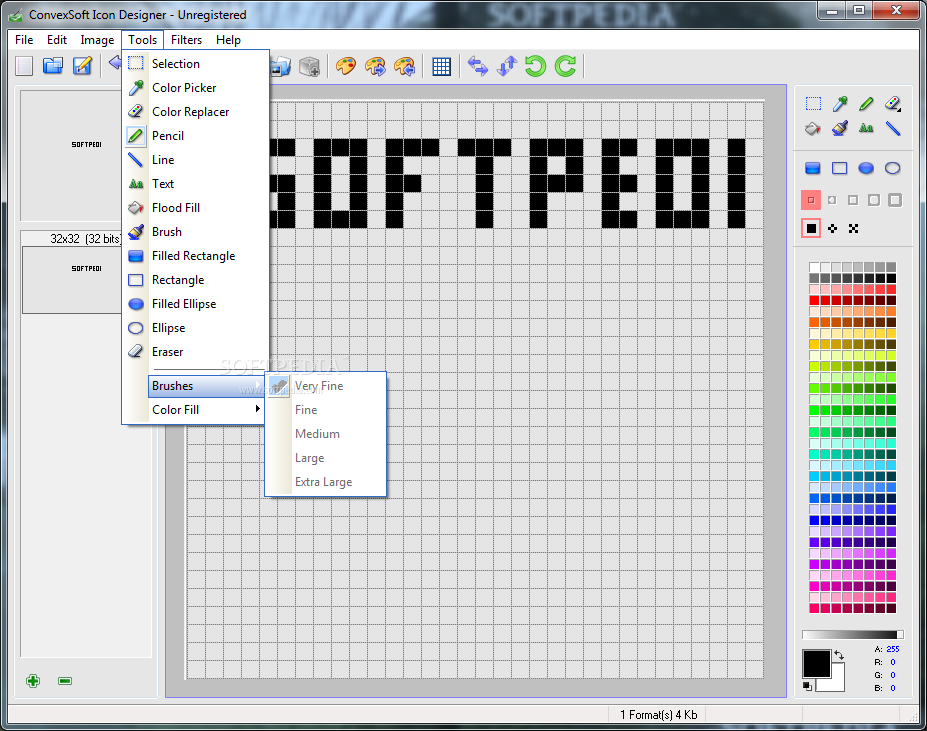Click the grayscale gradient slider bar
Image resolution: width=927 pixels, height=731 pixels.
[x=853, y=635]
